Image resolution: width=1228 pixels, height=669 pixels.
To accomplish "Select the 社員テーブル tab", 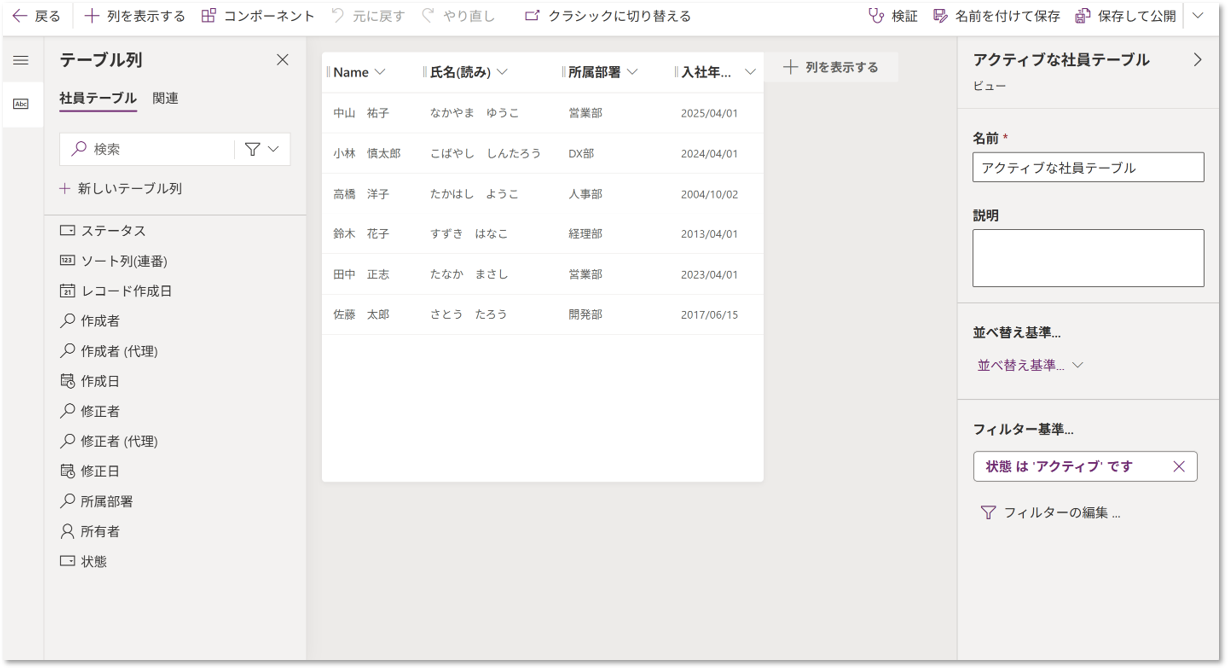I will coord(98,98).
